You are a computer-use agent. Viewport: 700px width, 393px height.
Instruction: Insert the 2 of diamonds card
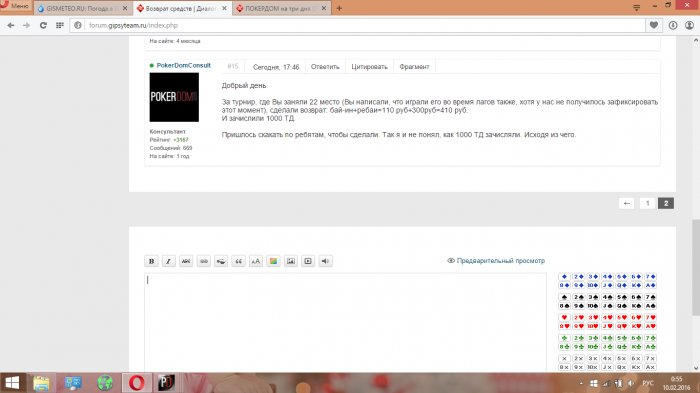pos(579,276)
